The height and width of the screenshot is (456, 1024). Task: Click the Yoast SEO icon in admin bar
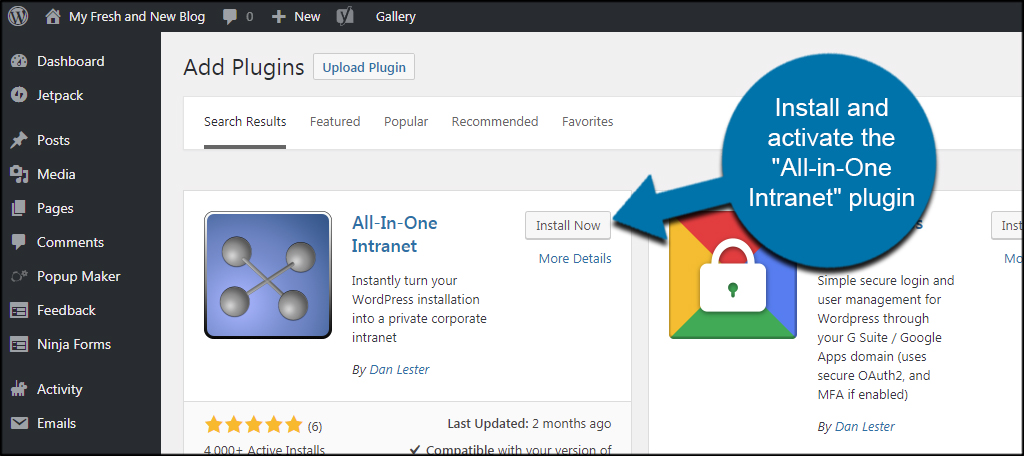coord(345,16)
